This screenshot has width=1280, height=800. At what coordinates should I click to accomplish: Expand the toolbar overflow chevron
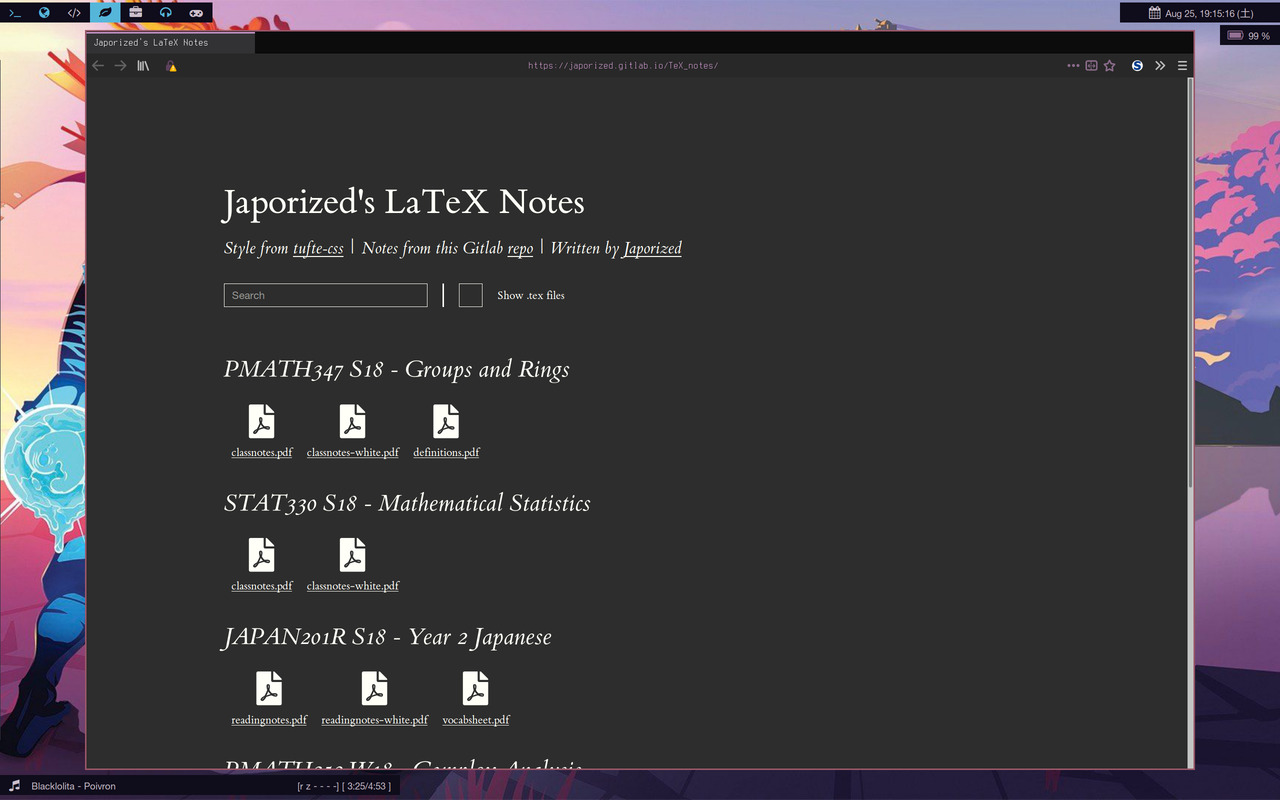pos(1160,66)
